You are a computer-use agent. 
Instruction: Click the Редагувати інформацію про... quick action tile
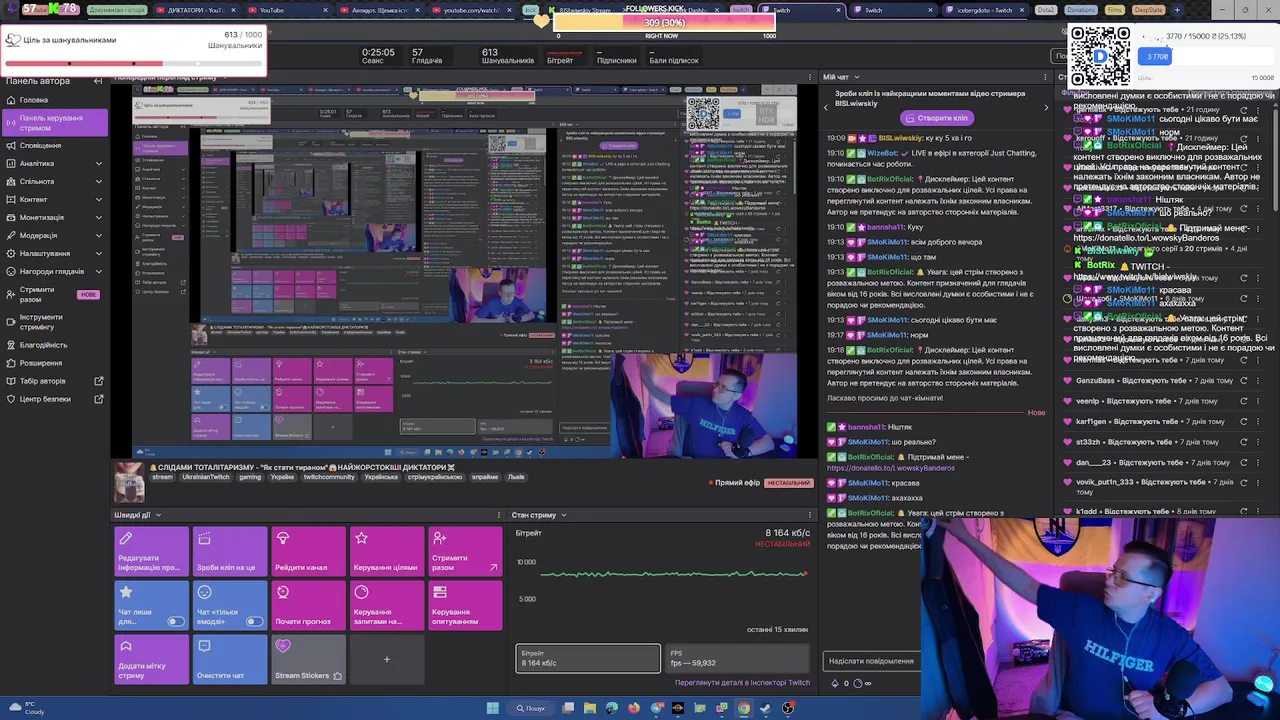pyautogui.click(x=151, y=551)
